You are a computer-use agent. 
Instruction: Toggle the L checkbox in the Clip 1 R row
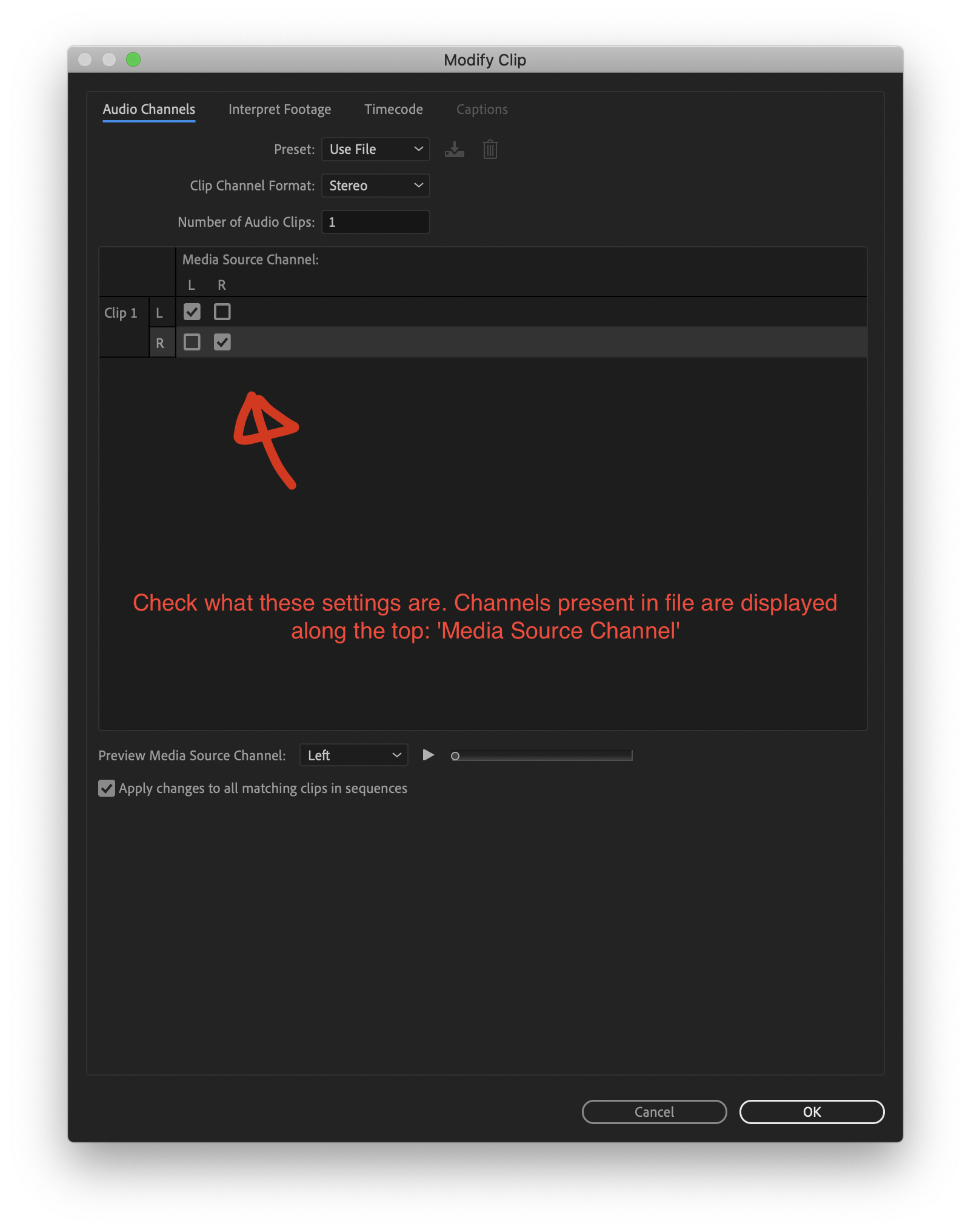click(x=192, y=342)
